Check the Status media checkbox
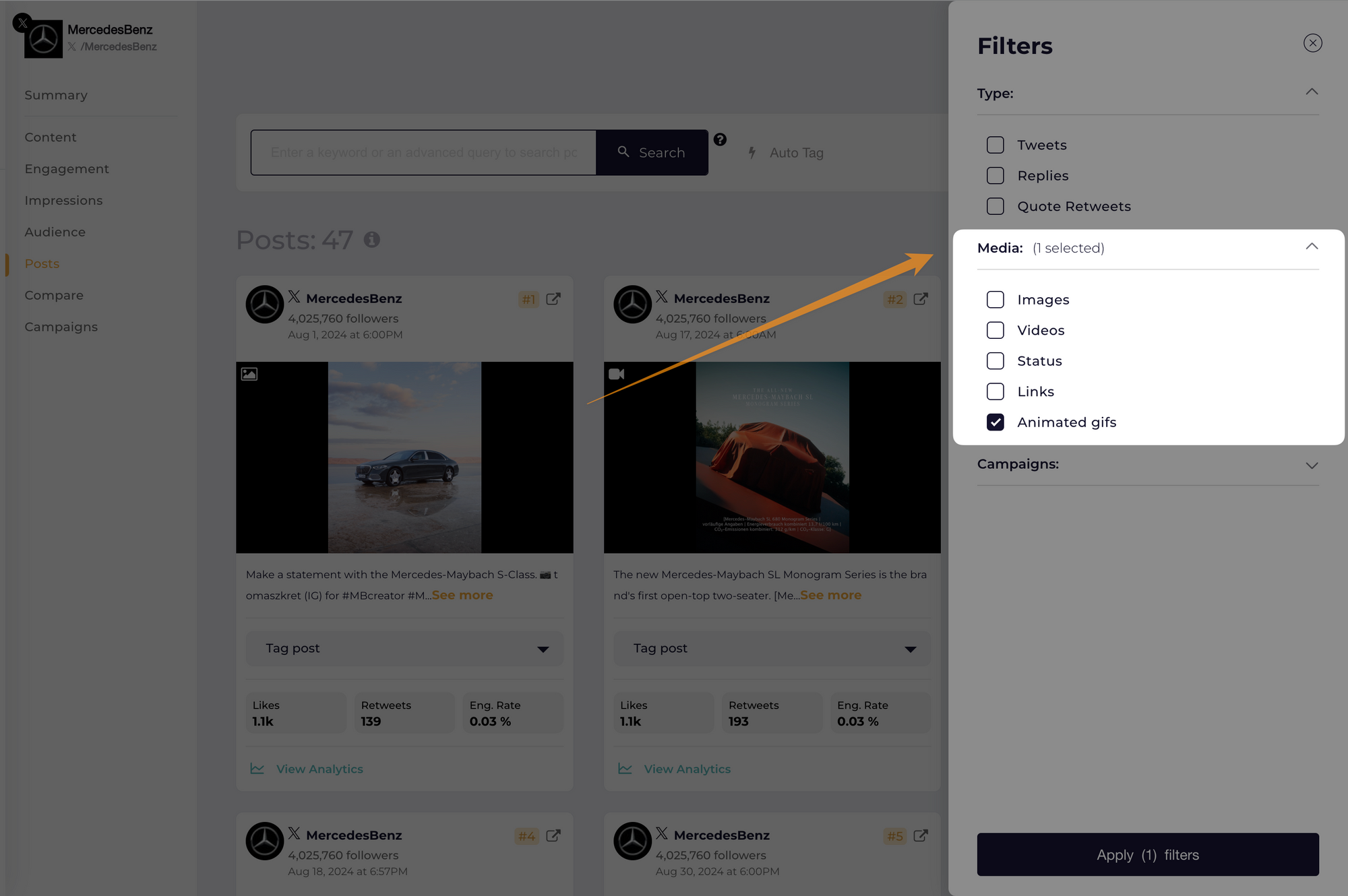 [995, 361]
